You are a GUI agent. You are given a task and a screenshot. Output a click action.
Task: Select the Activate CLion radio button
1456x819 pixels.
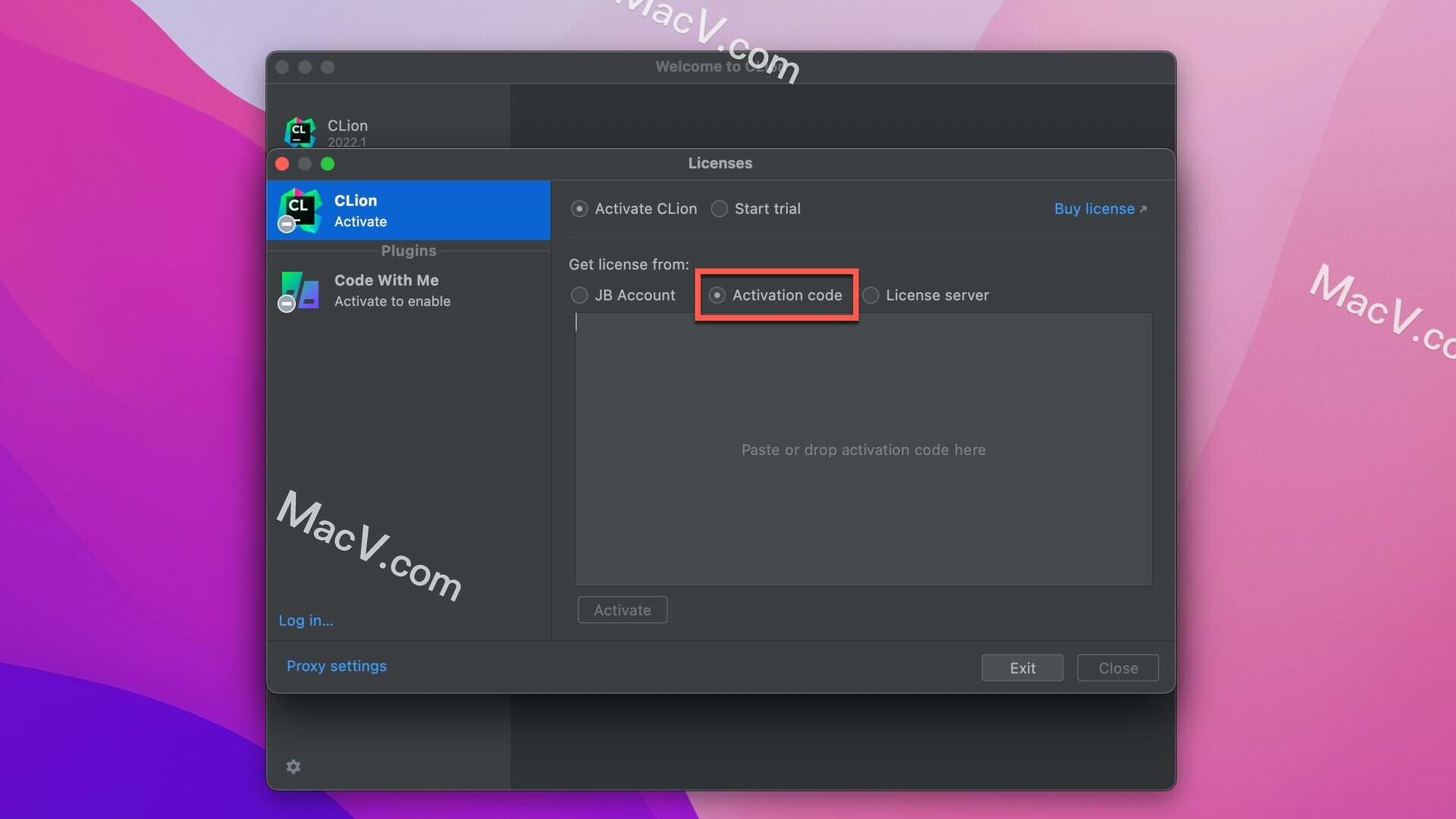click(x=581, y=208)
